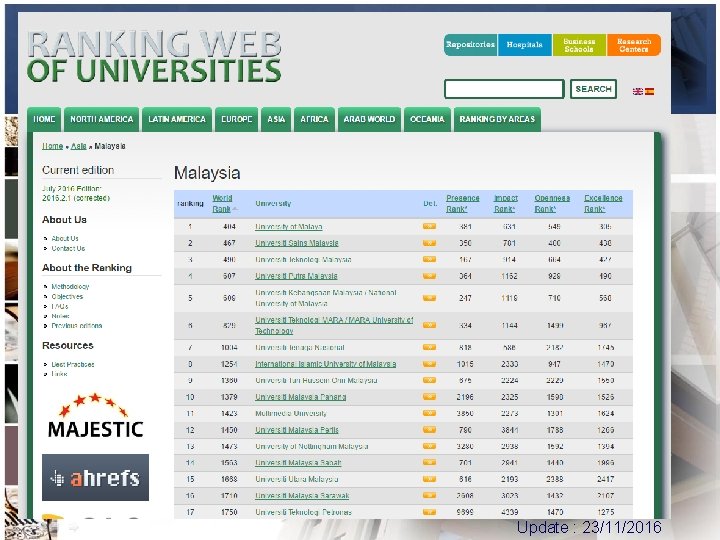Open International Islamic University of Malaysia link
This screenshot has height=540, width=720.
[x=326, y=364]
